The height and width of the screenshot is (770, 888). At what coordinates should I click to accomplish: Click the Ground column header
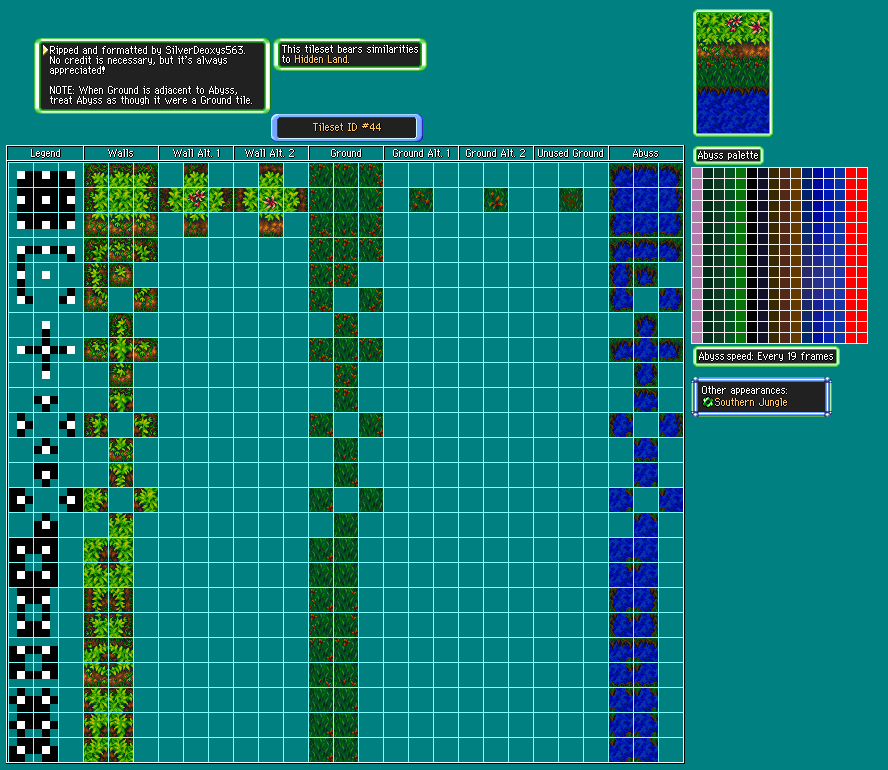coord(346,153)
